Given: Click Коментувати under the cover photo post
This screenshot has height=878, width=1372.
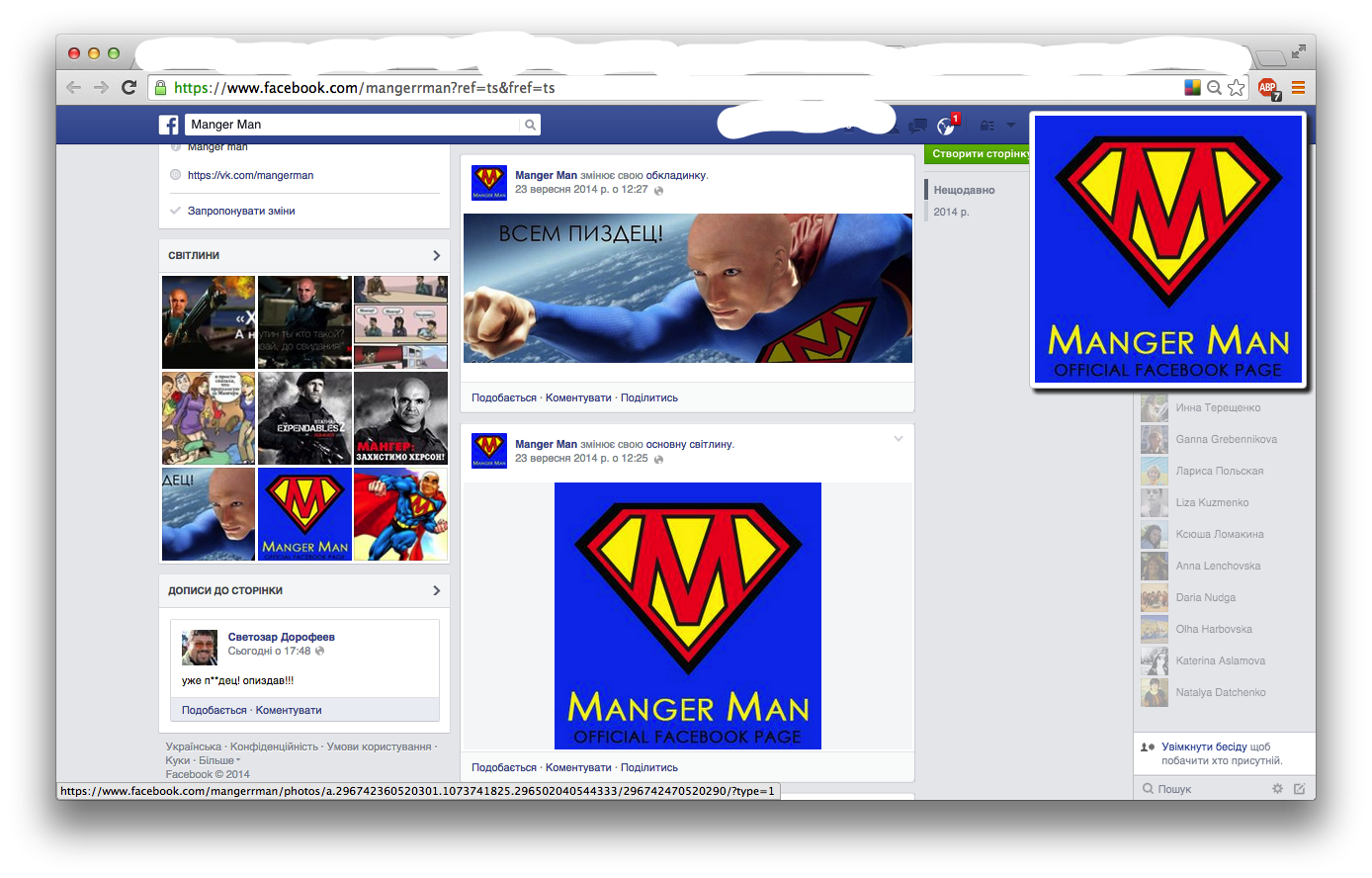Looking at the screenshot, I should [578, 397].
